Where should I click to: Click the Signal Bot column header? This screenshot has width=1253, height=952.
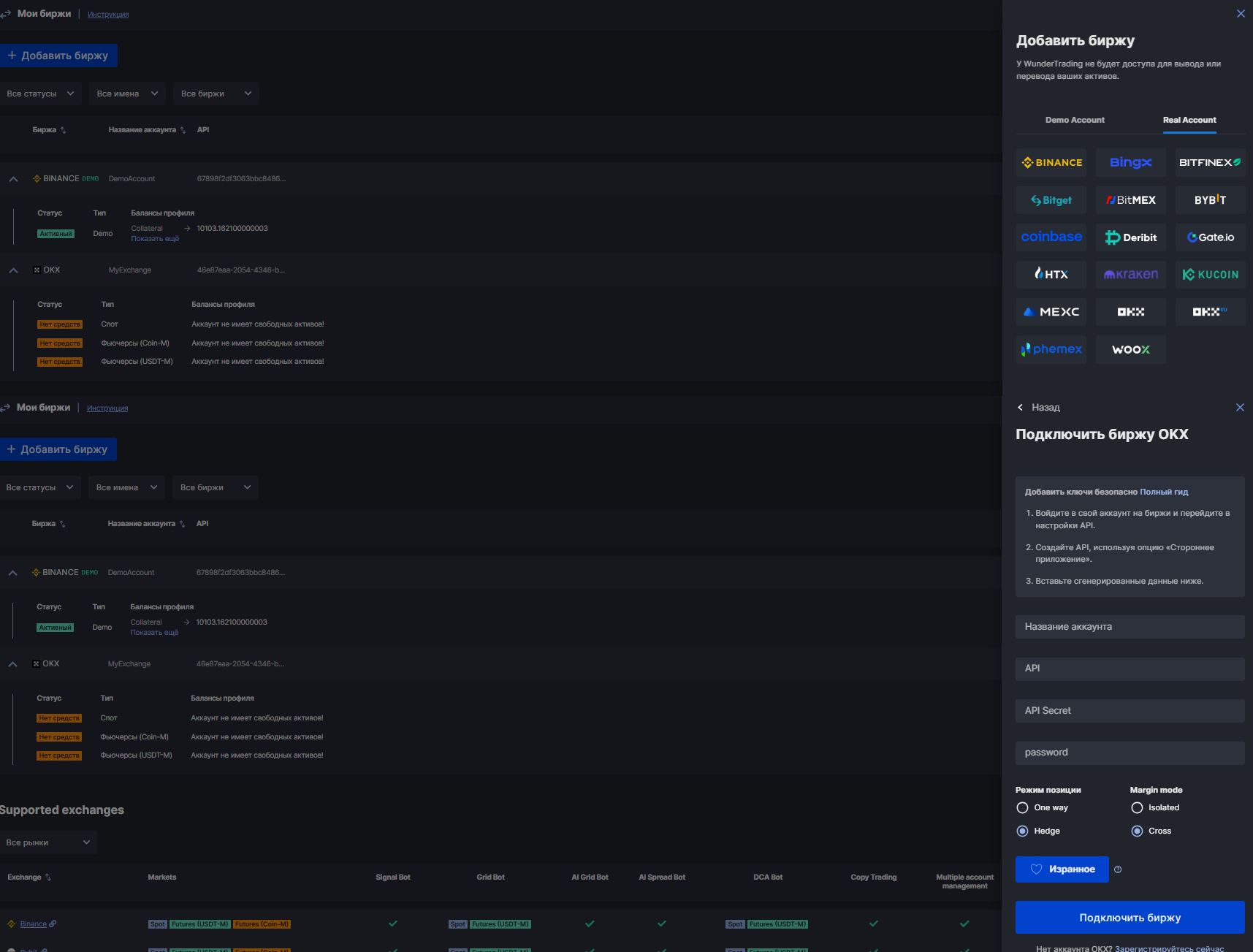(x=393, y=877)
